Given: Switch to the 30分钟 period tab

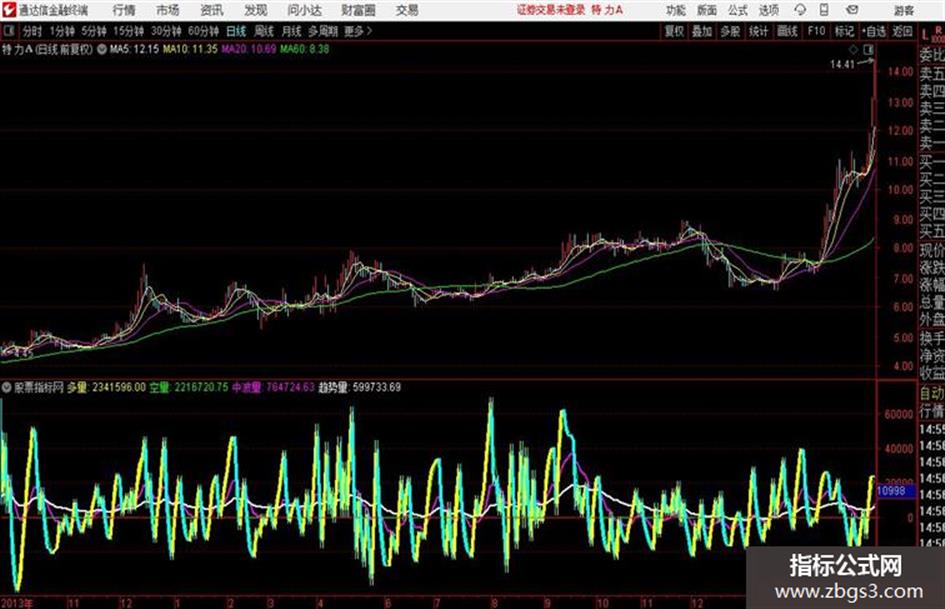Looking at the screenshot, I should [166, 31].
